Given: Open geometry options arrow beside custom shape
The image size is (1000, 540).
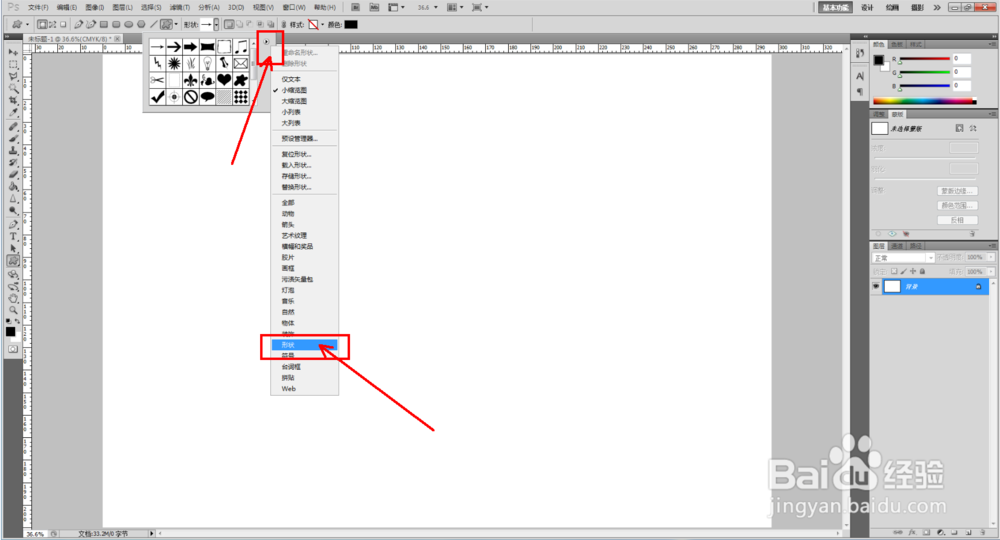Looking at the screenshot, I should pos(176,24).
